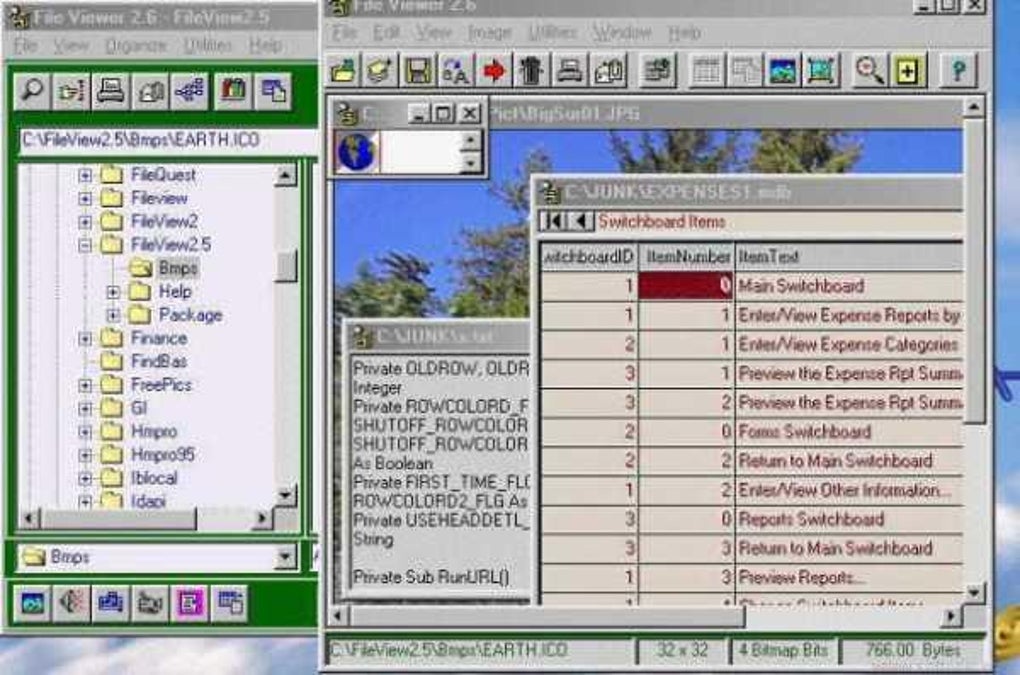Open help using the question mark icon

956,70
